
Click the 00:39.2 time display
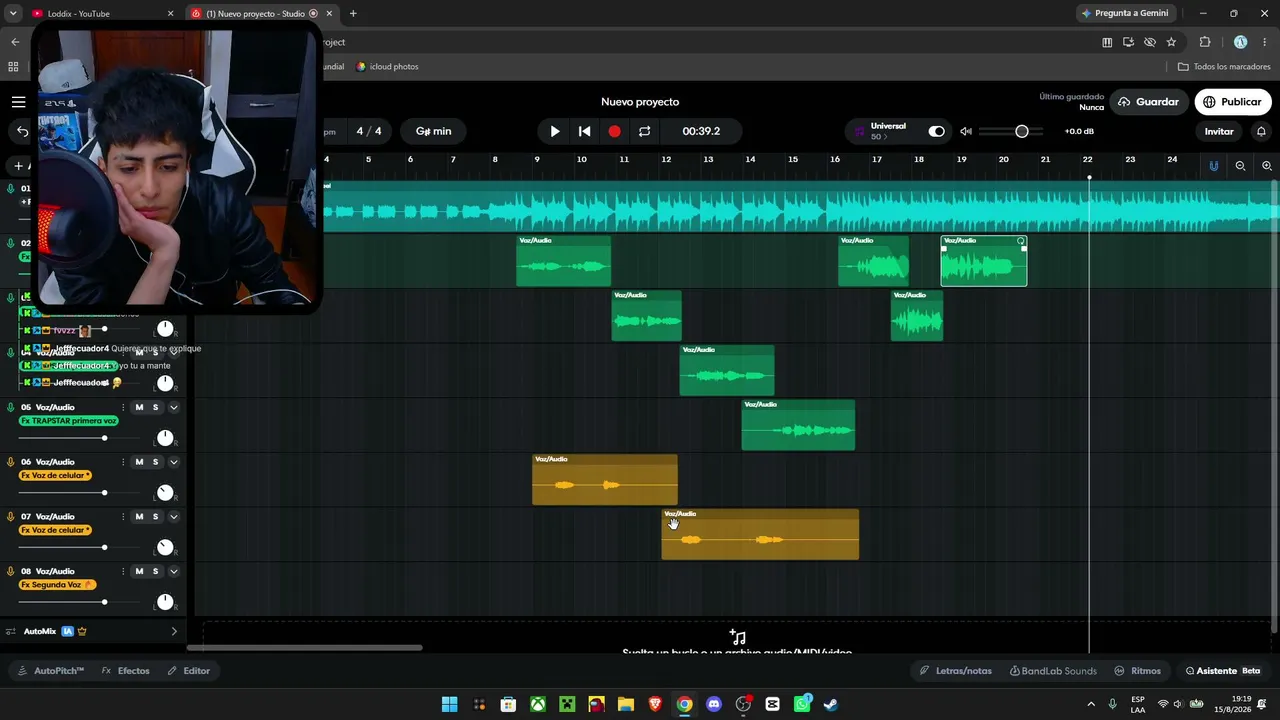point(701,131)
